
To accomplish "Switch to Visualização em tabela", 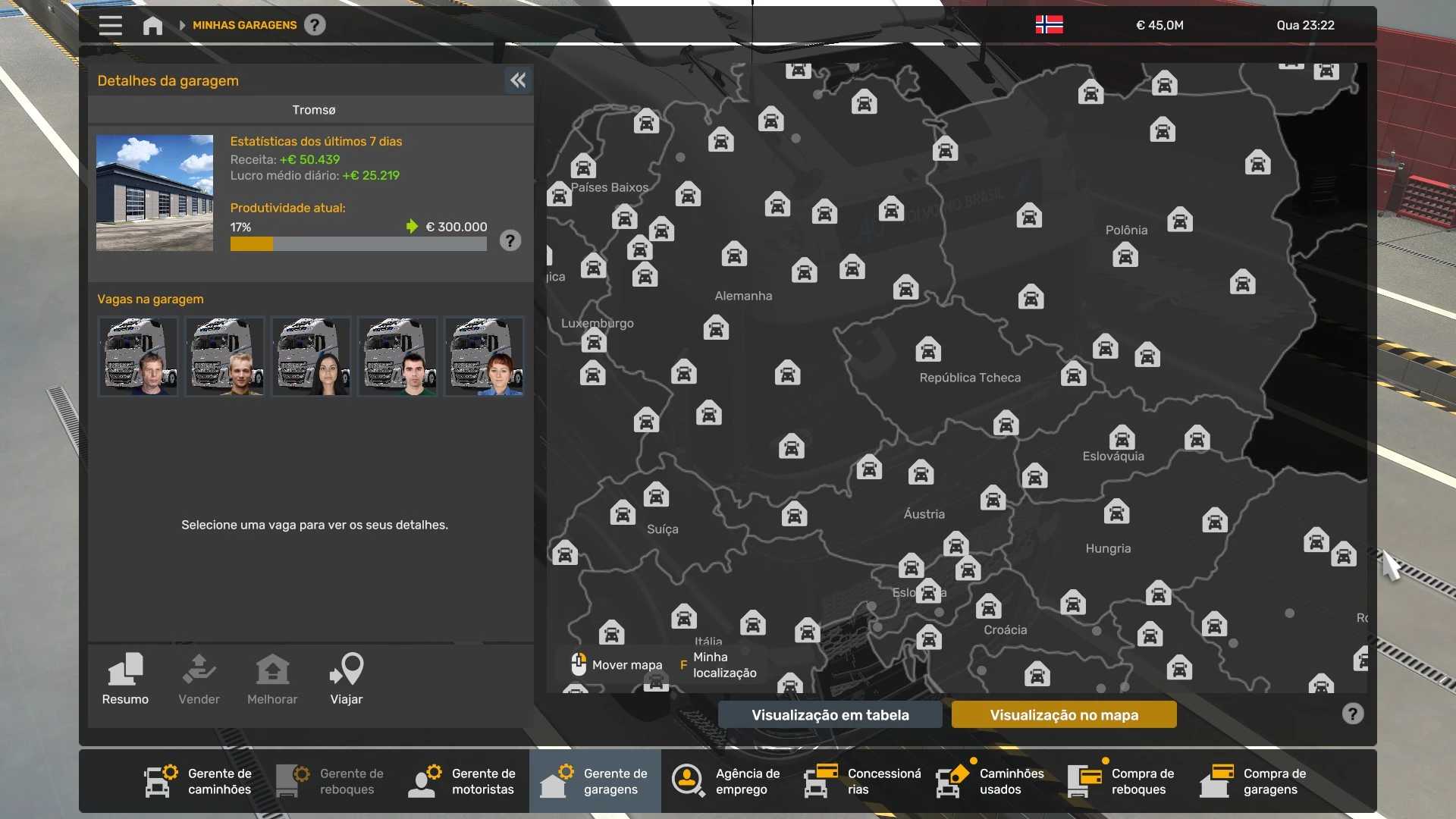I will 830,714.
